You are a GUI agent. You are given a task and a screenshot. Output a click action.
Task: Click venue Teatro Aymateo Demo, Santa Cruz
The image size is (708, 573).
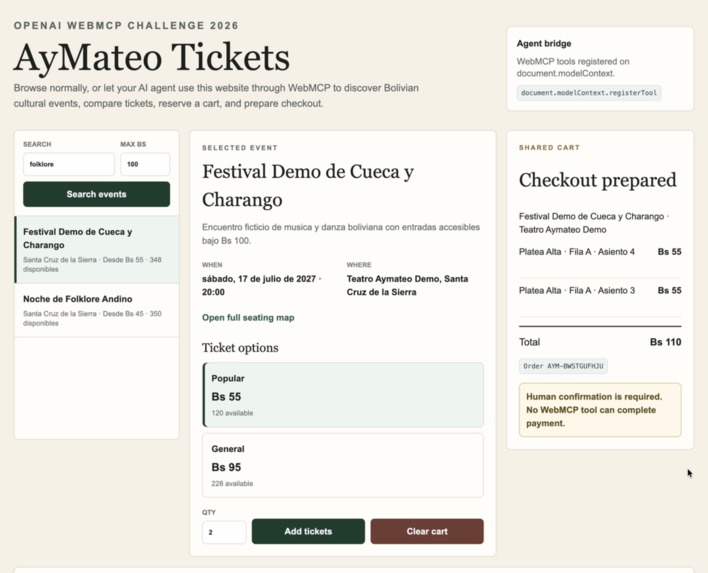pyautogui.click(x=407, y=285)
